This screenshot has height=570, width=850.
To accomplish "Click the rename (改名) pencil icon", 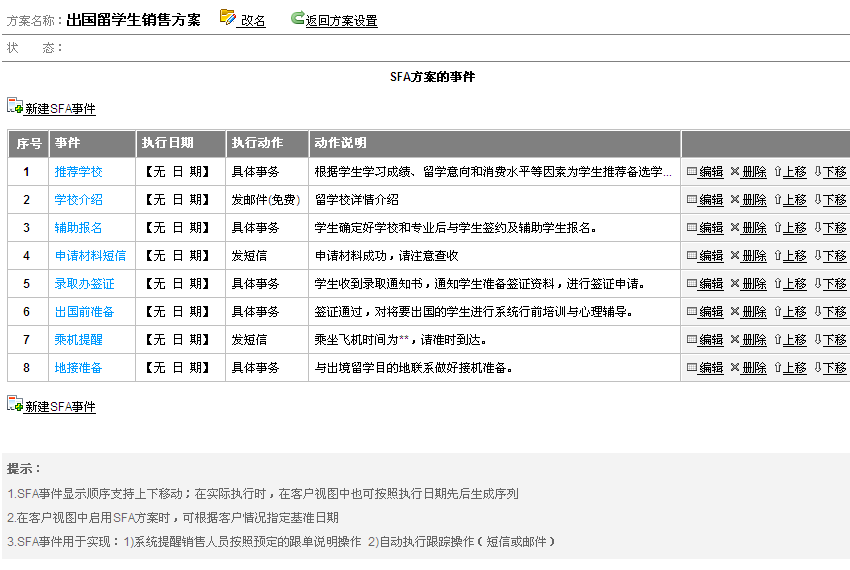I will point(227,17).
